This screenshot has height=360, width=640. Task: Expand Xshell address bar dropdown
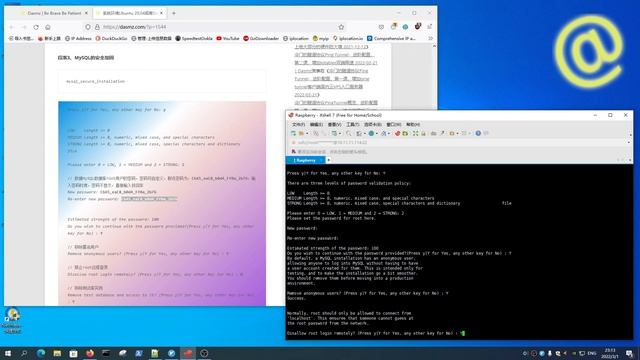click(629, 142)
